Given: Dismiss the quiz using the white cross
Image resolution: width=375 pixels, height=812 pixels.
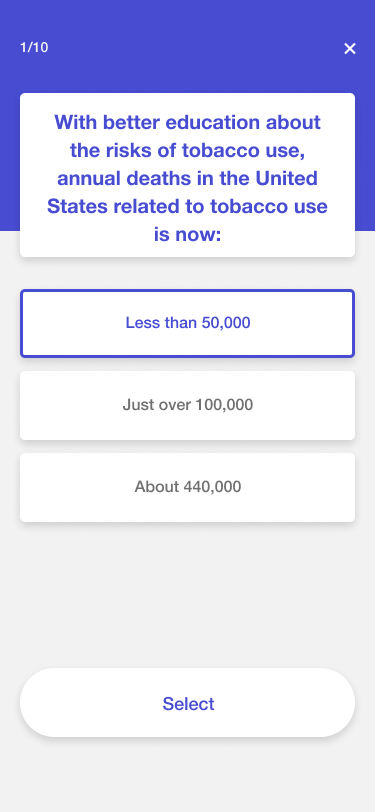Looking at the screenshot, I should coord(350,49).
